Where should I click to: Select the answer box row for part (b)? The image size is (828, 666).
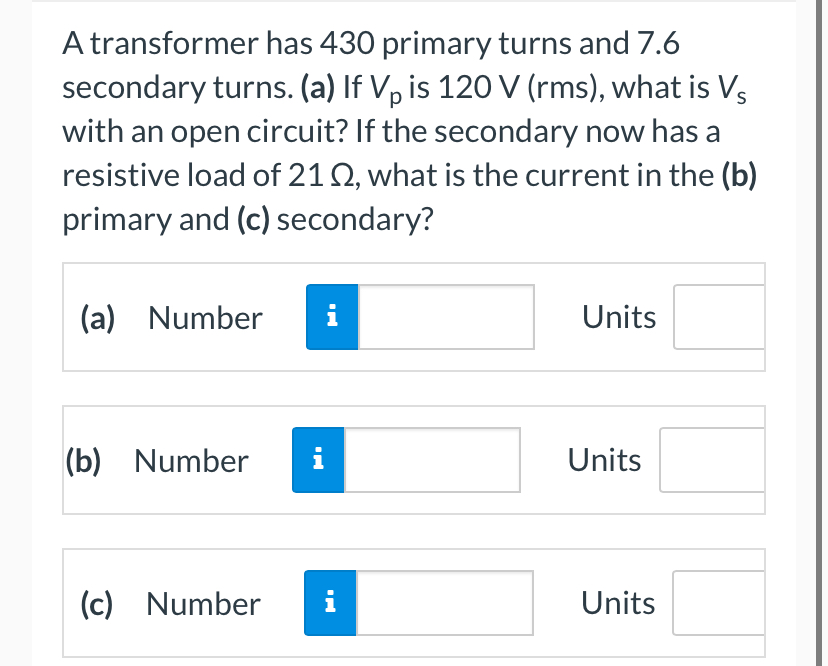[x=414, y=460]
